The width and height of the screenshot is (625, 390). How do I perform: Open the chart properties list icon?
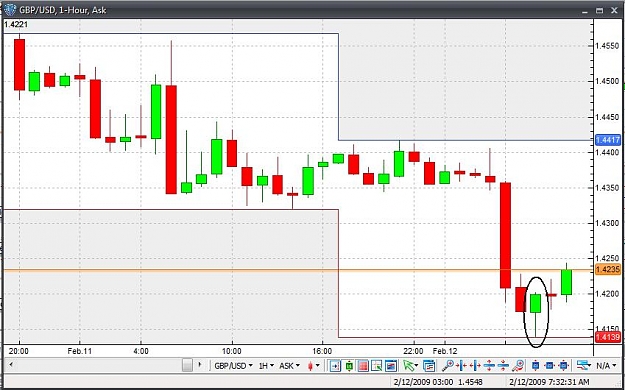click(x=429, y=365)
